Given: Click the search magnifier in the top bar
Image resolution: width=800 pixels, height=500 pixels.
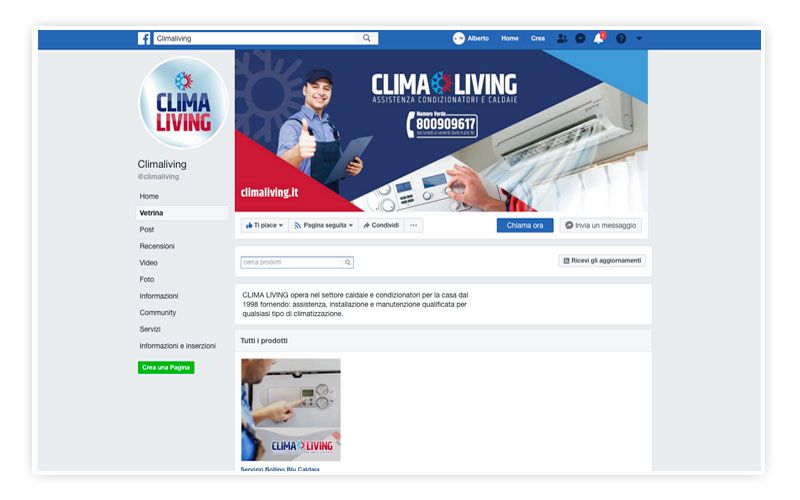Looking at the screenshot, I should [x=366, y=38].
